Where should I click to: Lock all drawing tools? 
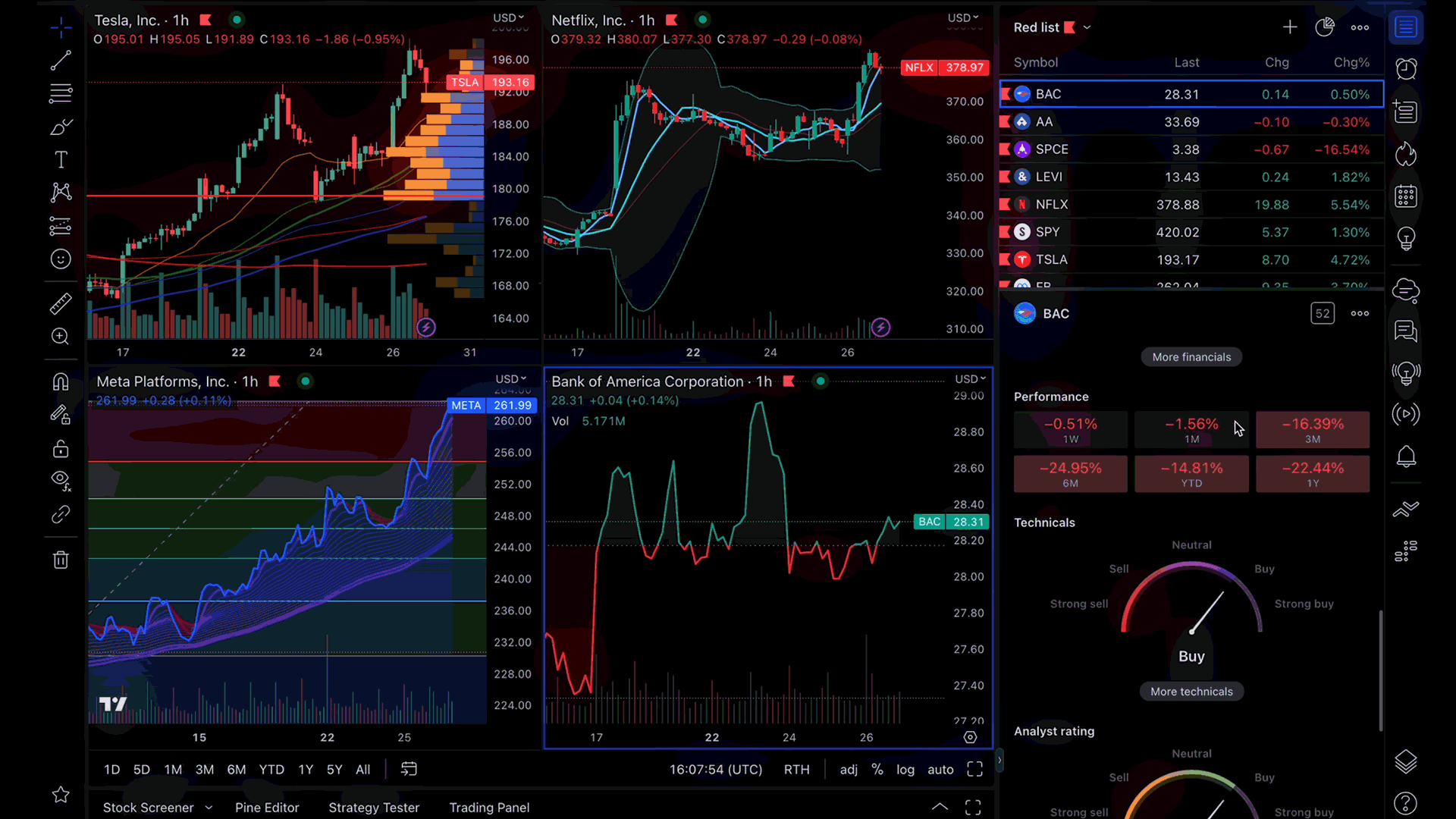61,448
